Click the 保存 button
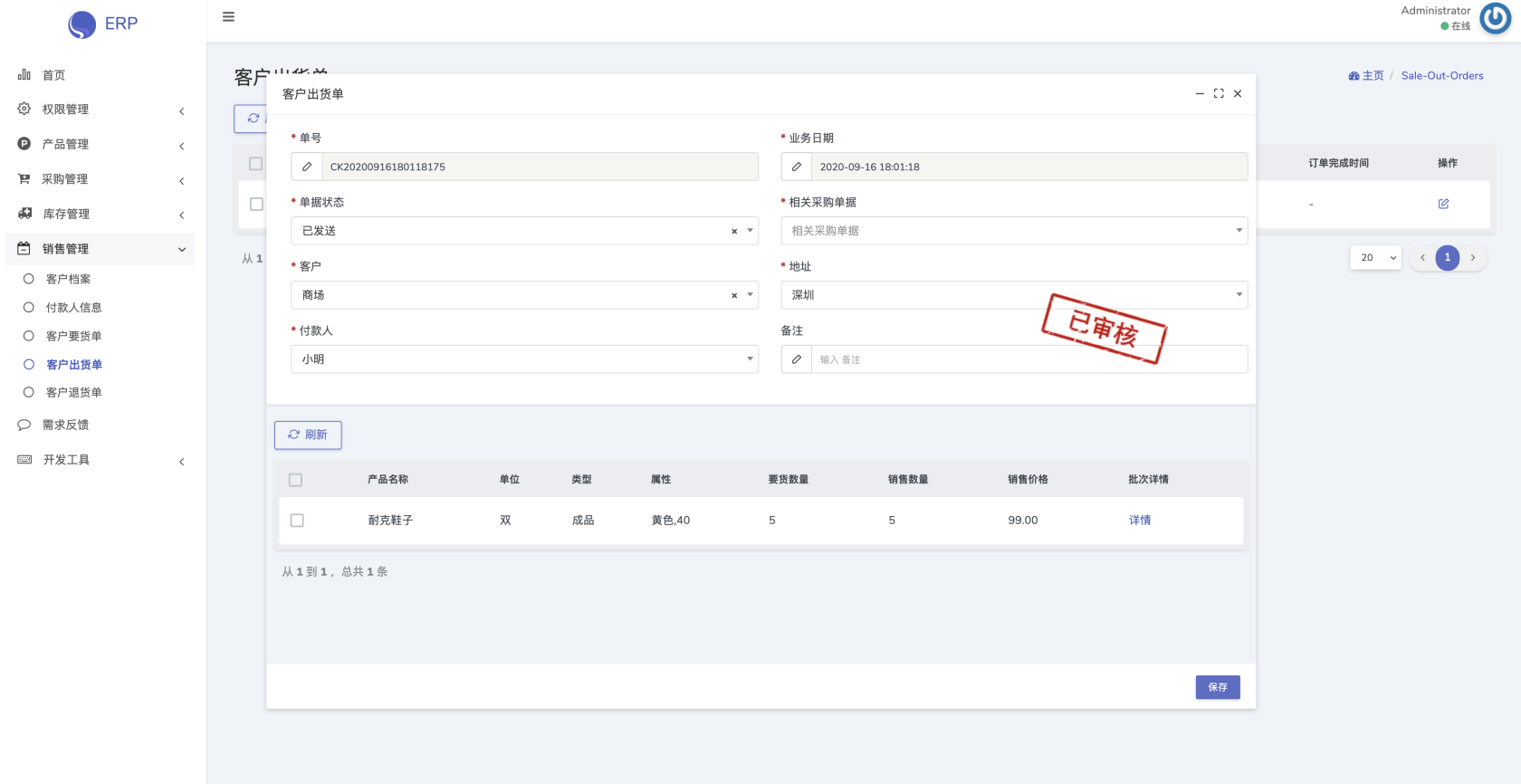1521x784 pixels. pyautogui.click(x=1218, y=687)
